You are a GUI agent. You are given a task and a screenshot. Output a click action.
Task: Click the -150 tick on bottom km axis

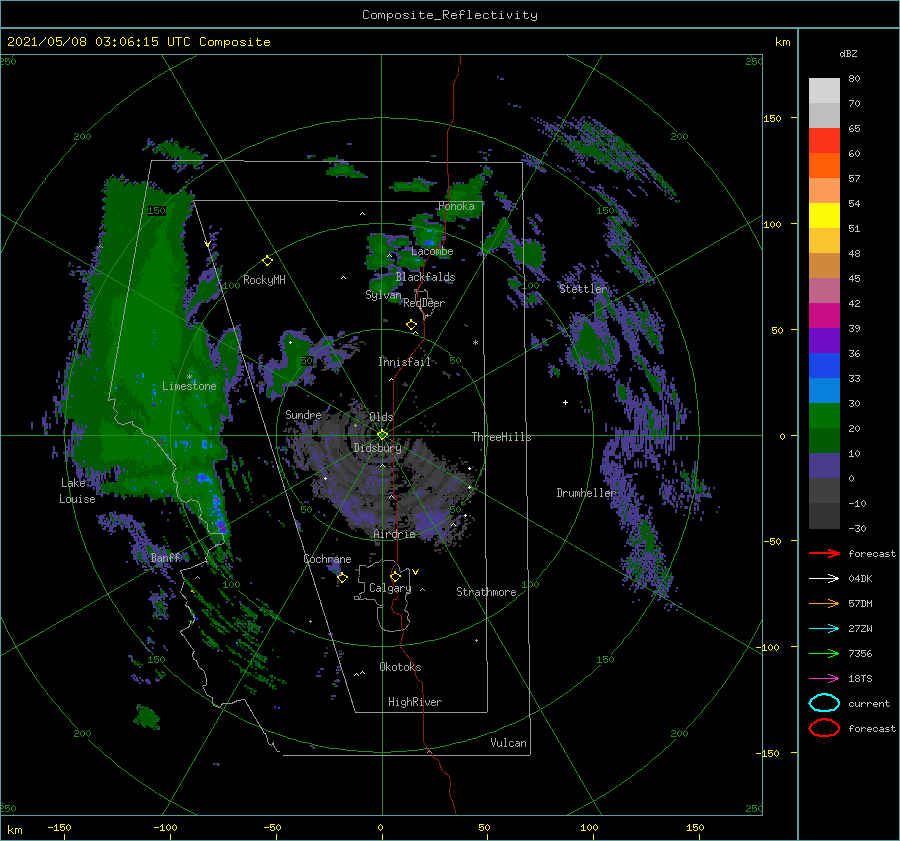(59, 827)
